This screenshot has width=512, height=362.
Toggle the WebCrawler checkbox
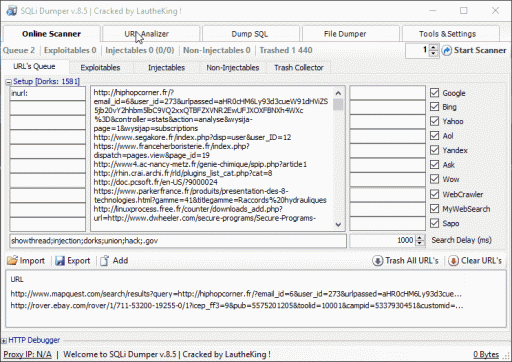click(434, 194)
